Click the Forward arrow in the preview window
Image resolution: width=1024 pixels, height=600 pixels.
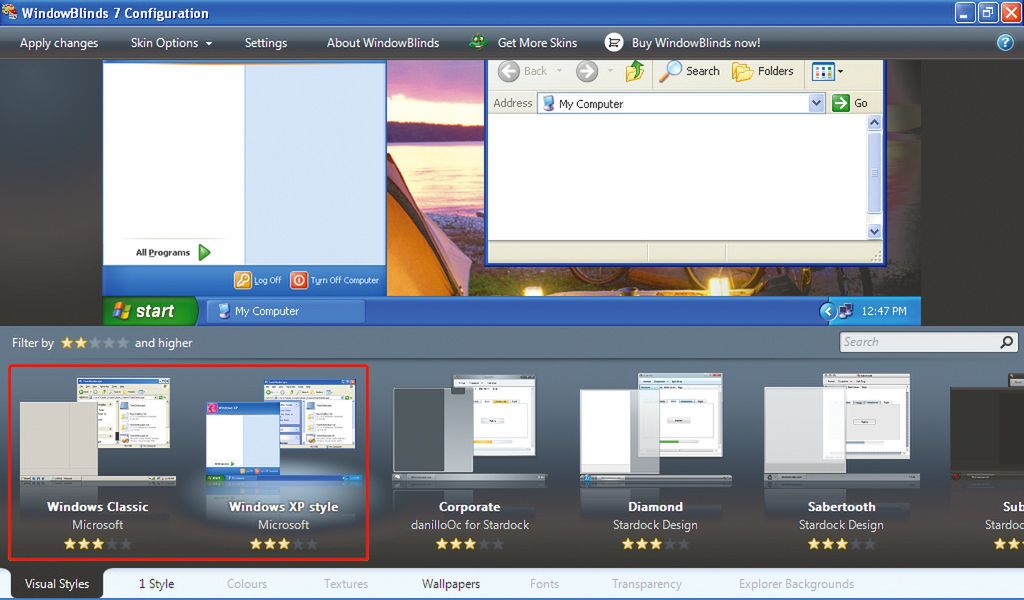click(x=586, y=71)
